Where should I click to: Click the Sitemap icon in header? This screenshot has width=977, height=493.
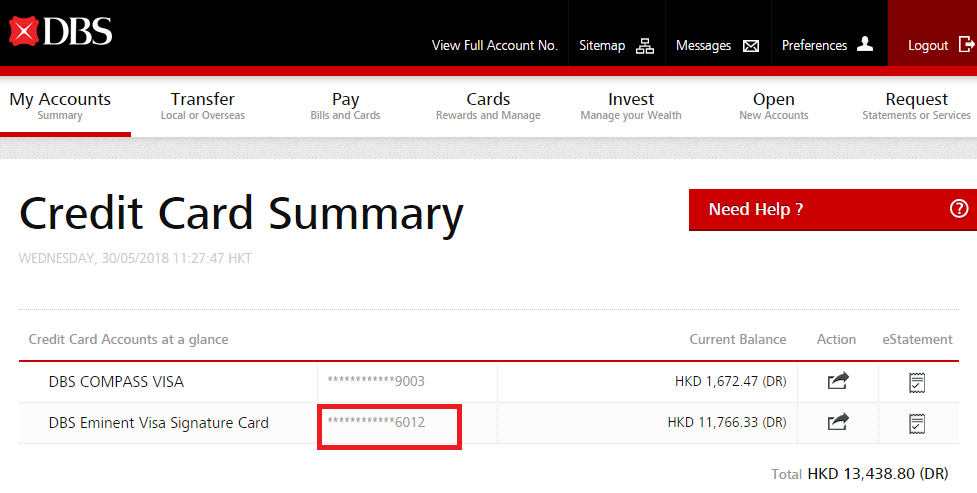click(645, 46)
